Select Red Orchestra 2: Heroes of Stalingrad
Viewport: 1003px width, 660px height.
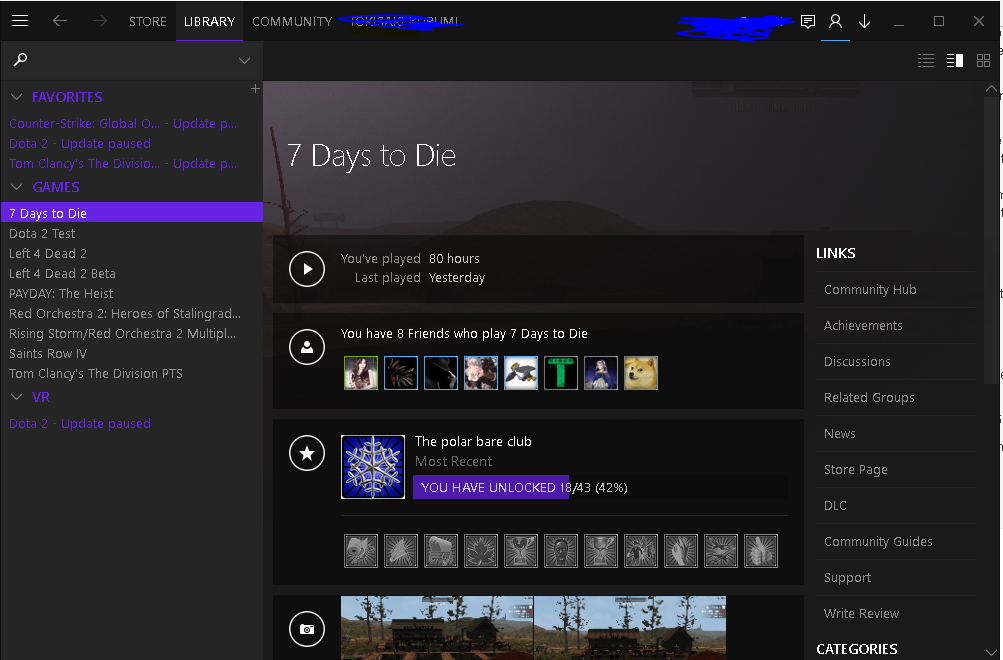pos(132,313)
